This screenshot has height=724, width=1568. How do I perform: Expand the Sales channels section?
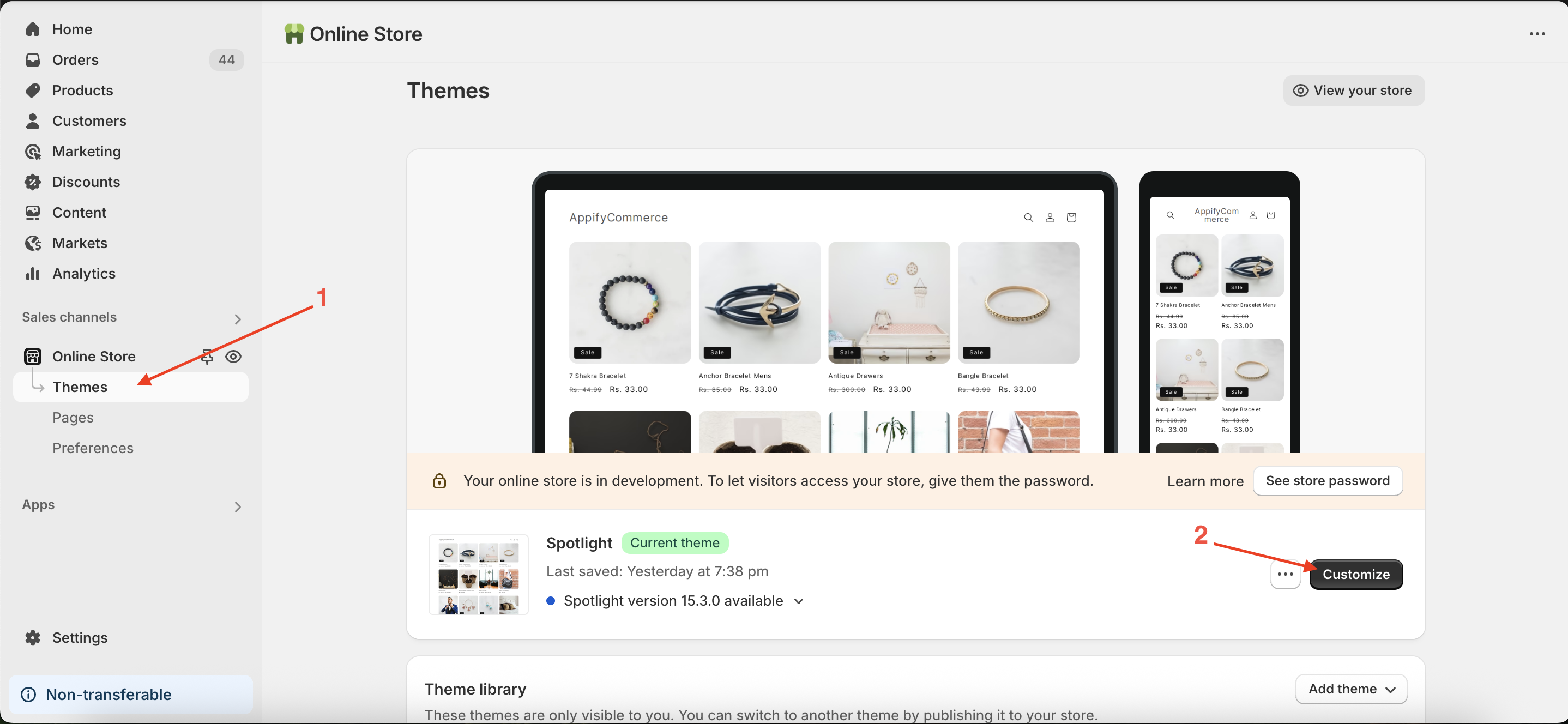click(238, 319)
